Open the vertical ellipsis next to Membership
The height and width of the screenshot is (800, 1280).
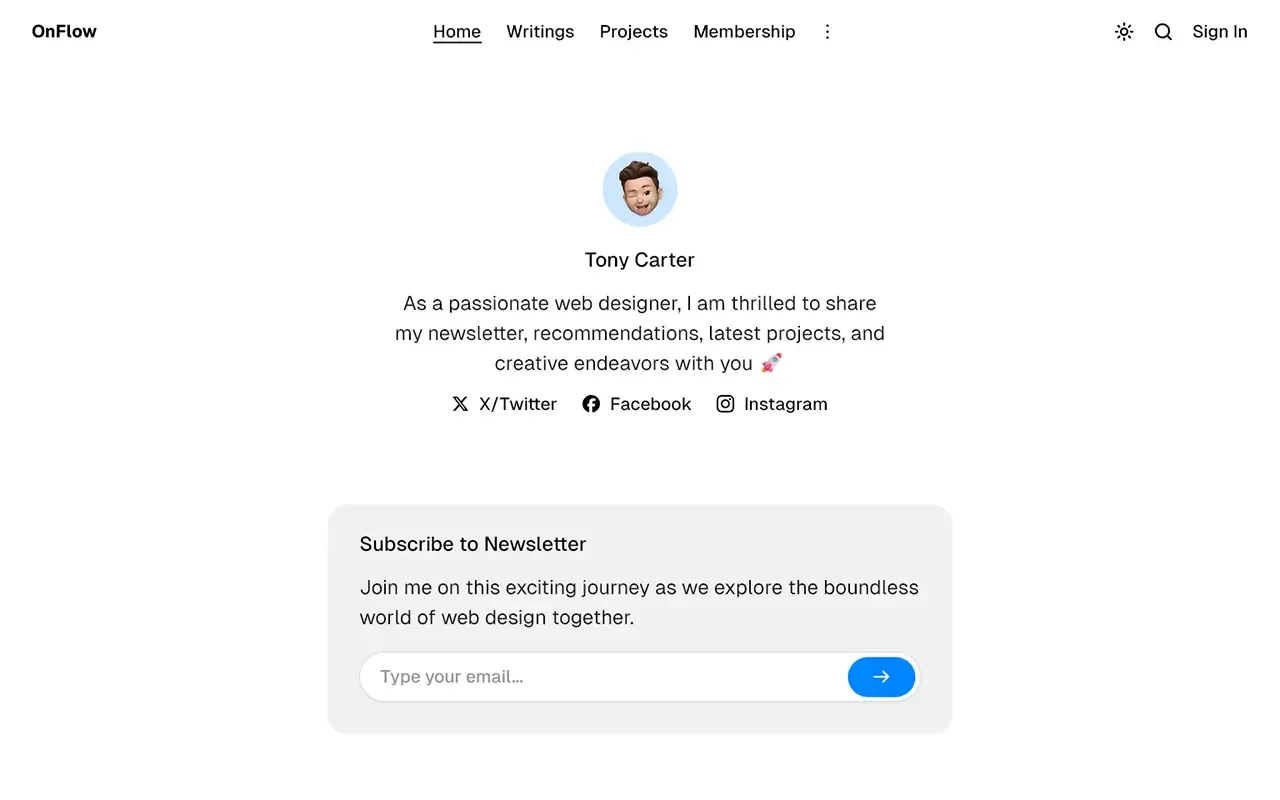coord(827,31)
